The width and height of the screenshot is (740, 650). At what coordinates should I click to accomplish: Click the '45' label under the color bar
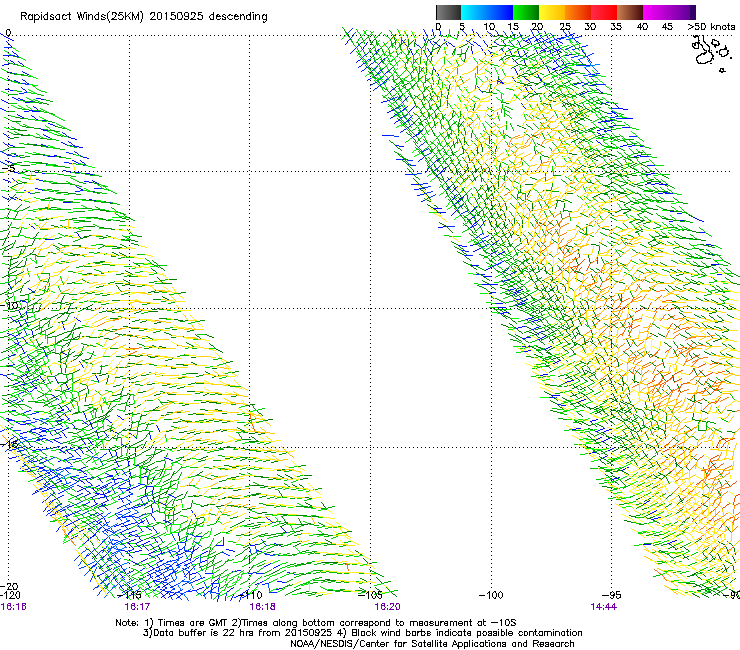667,27
